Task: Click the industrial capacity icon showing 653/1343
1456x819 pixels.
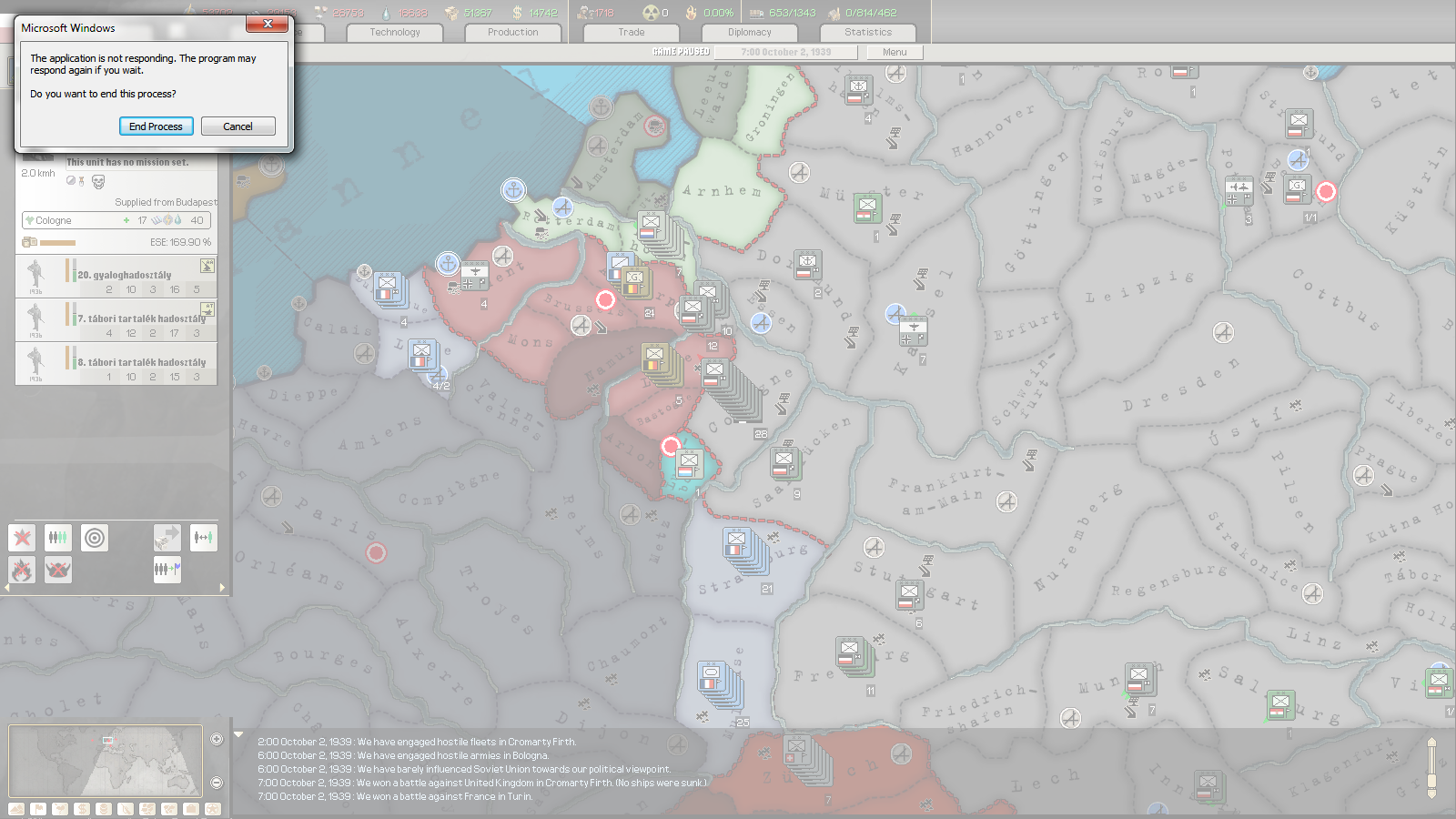Action: tap(757, 13)
